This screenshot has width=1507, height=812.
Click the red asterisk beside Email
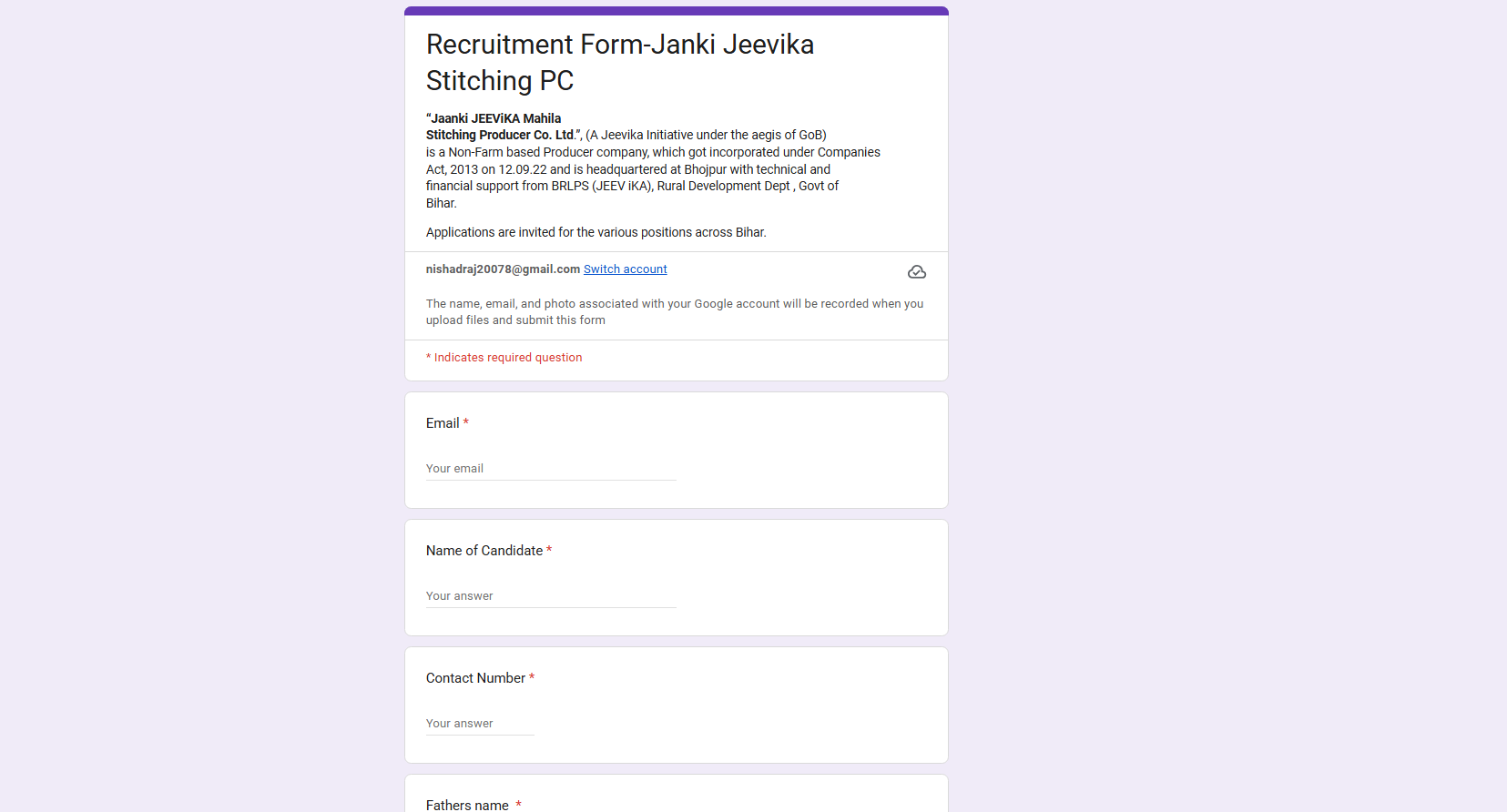click(x=466, y=423)
